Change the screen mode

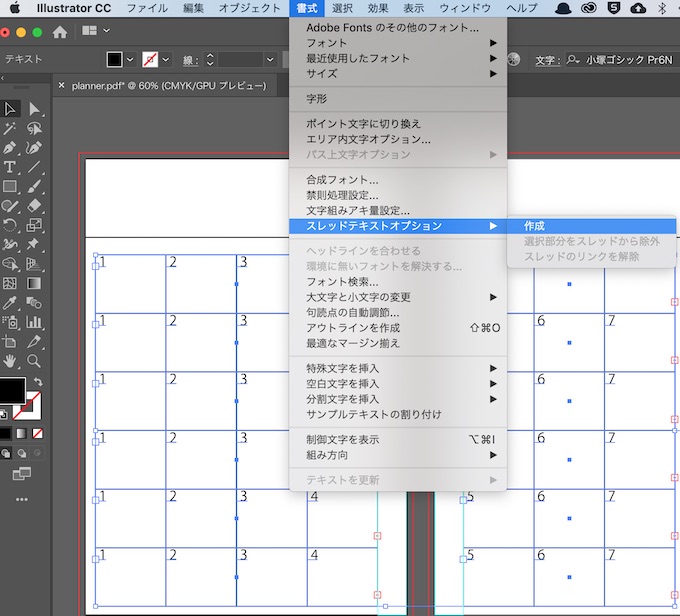click(x=22, y=474)
